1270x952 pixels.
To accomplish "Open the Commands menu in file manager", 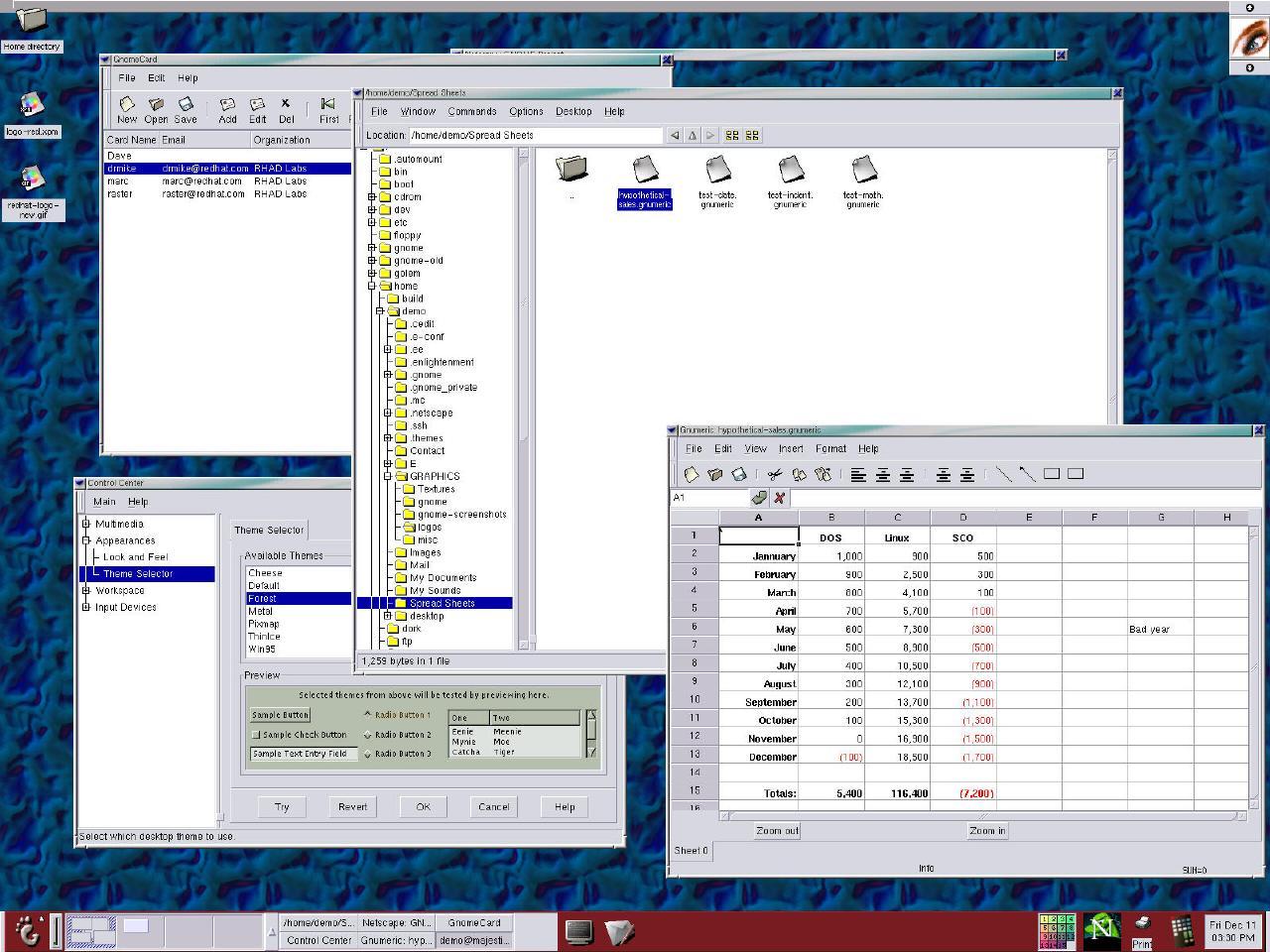I will pos(471,111).
